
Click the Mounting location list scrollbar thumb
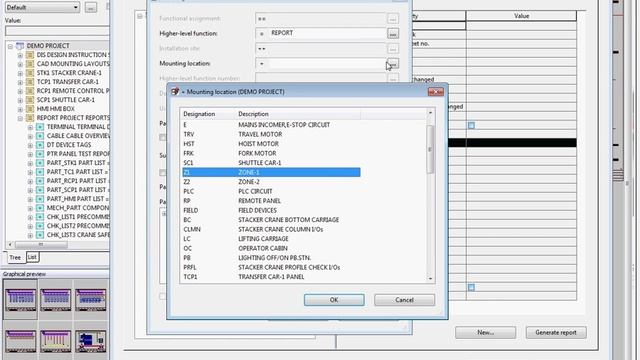coord(430,149)
